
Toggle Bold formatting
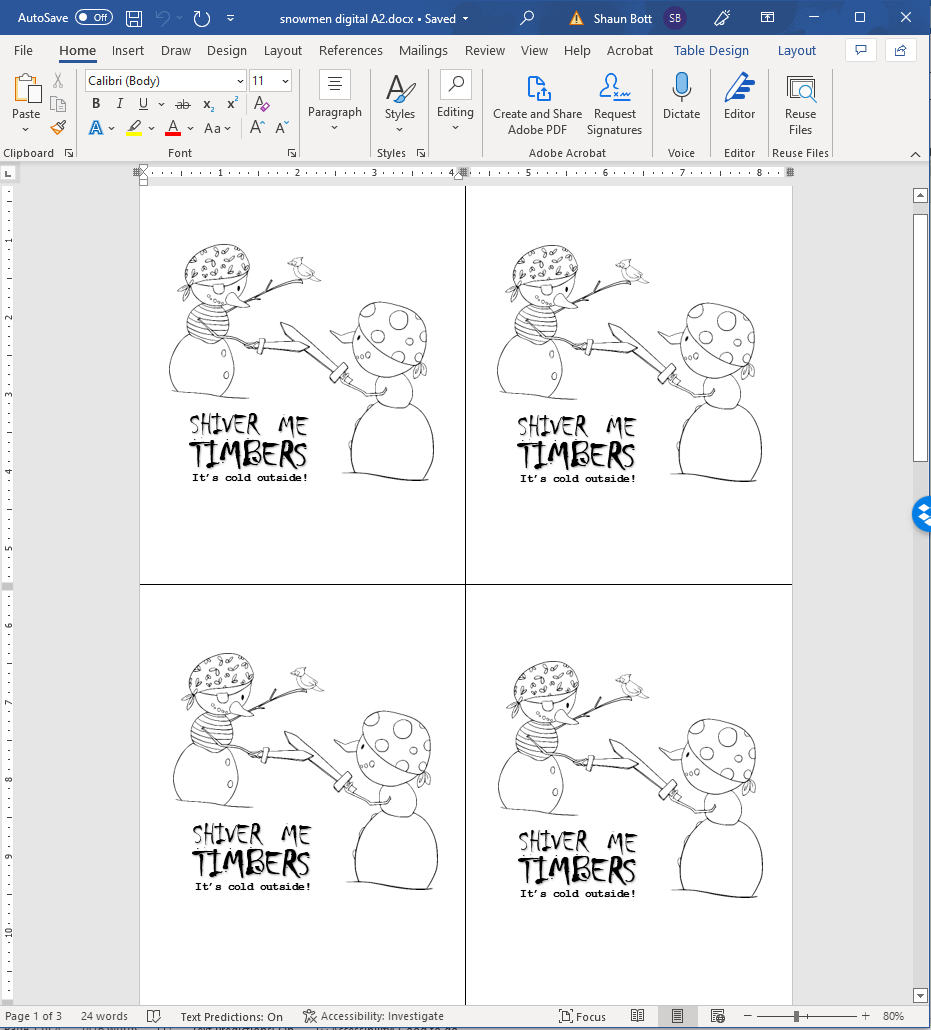click(x=96, y=104)
